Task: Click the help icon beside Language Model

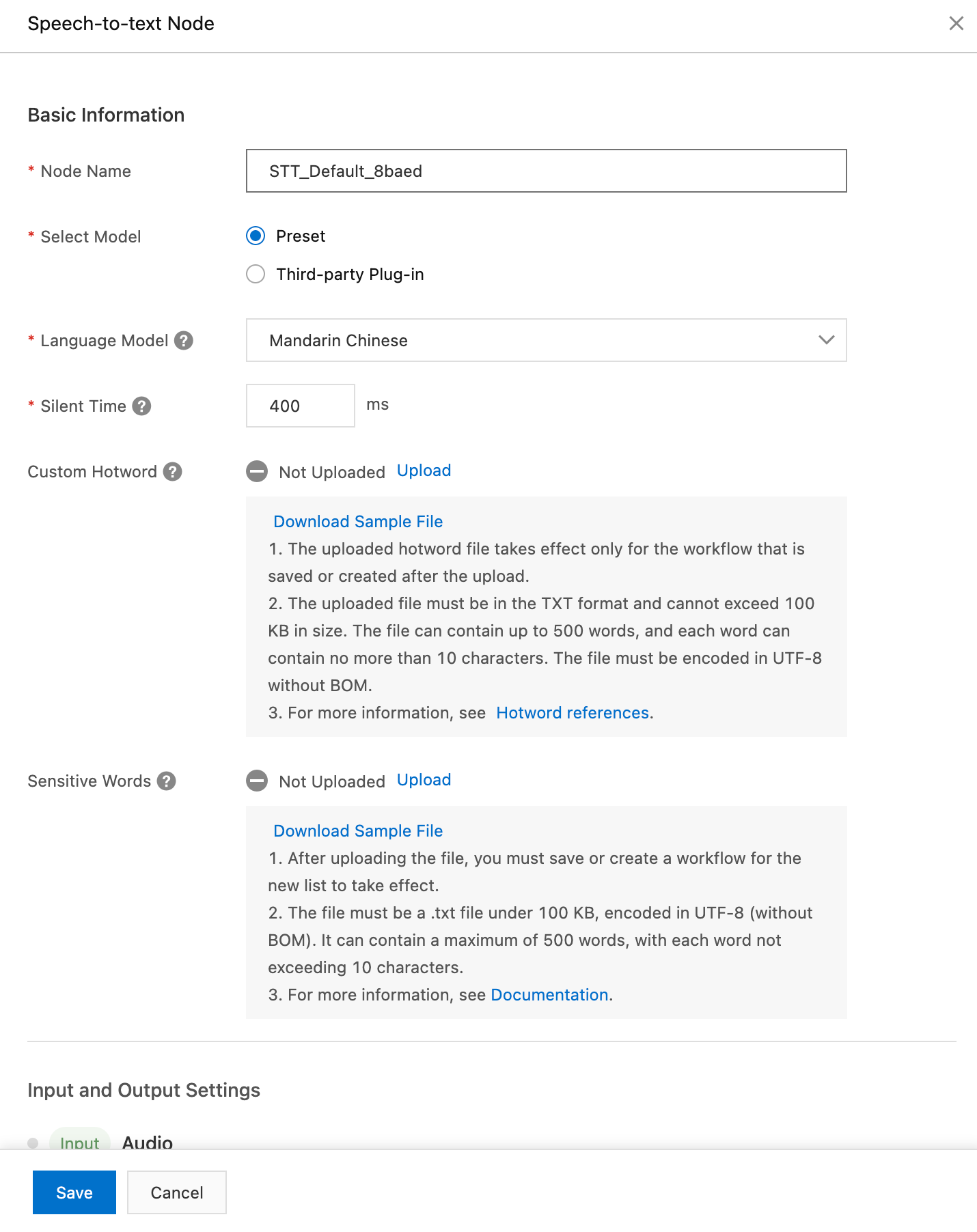Action: coord(184,340)
